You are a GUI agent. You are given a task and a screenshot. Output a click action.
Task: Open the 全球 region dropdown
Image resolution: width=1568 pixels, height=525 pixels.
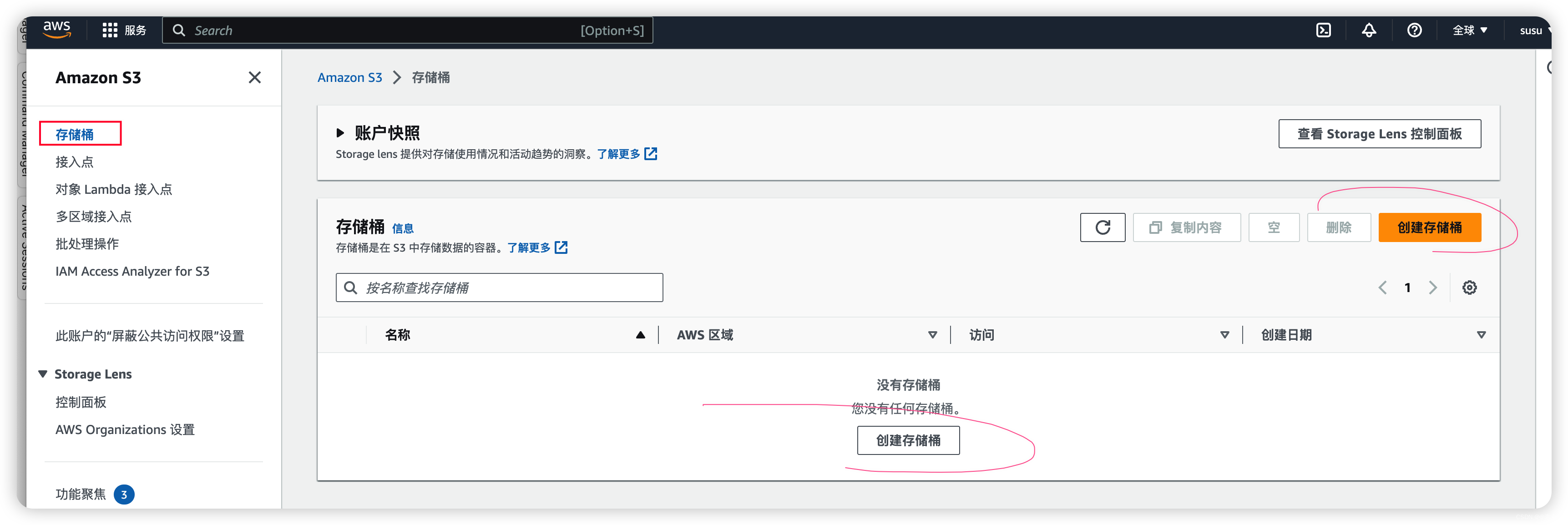(x=1469, y=30)
